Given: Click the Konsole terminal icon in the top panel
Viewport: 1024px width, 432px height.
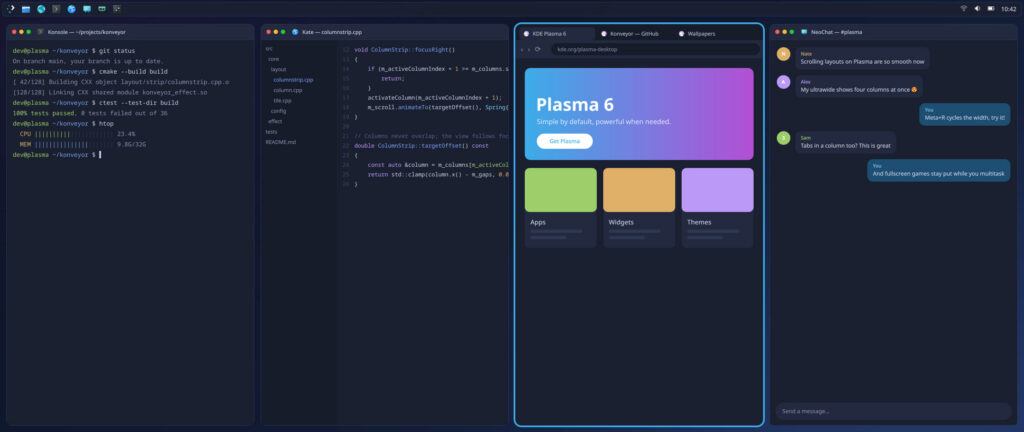Looking at the screenshot, I should click(x=56, y=9).
